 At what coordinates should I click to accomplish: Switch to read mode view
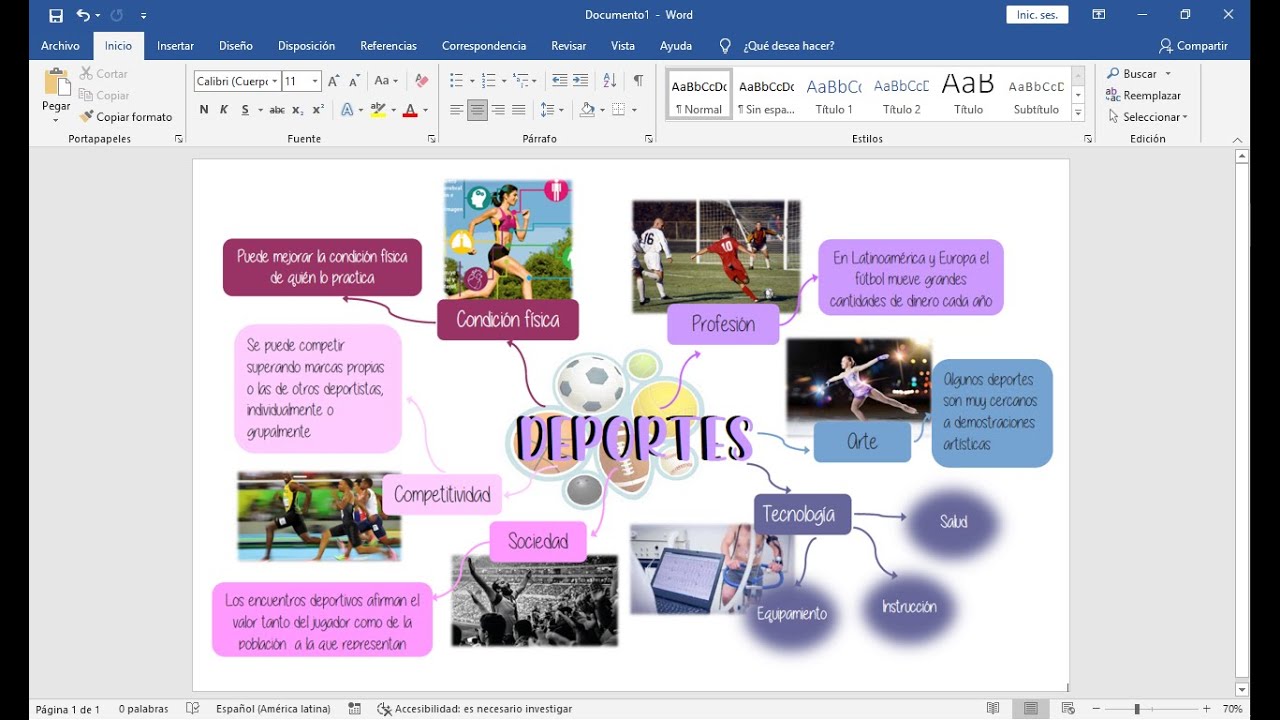[x=993, y=709]
